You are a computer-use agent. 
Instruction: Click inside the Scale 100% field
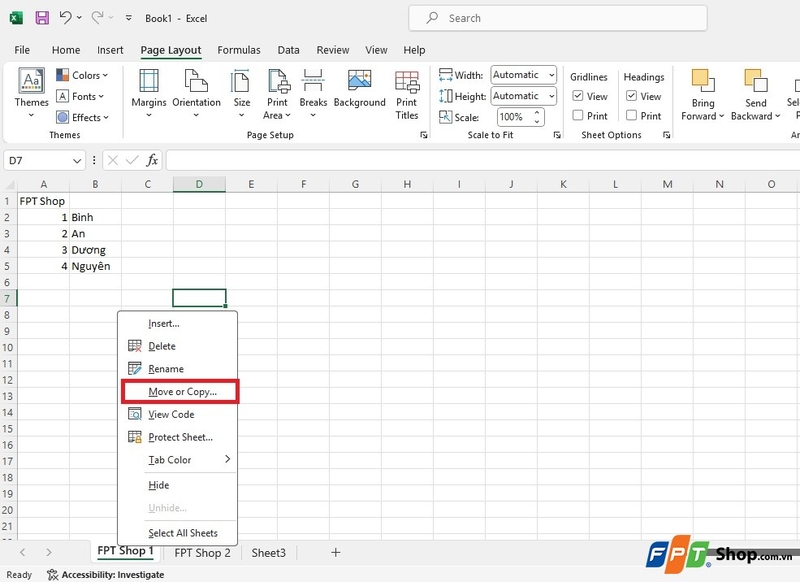514,117
